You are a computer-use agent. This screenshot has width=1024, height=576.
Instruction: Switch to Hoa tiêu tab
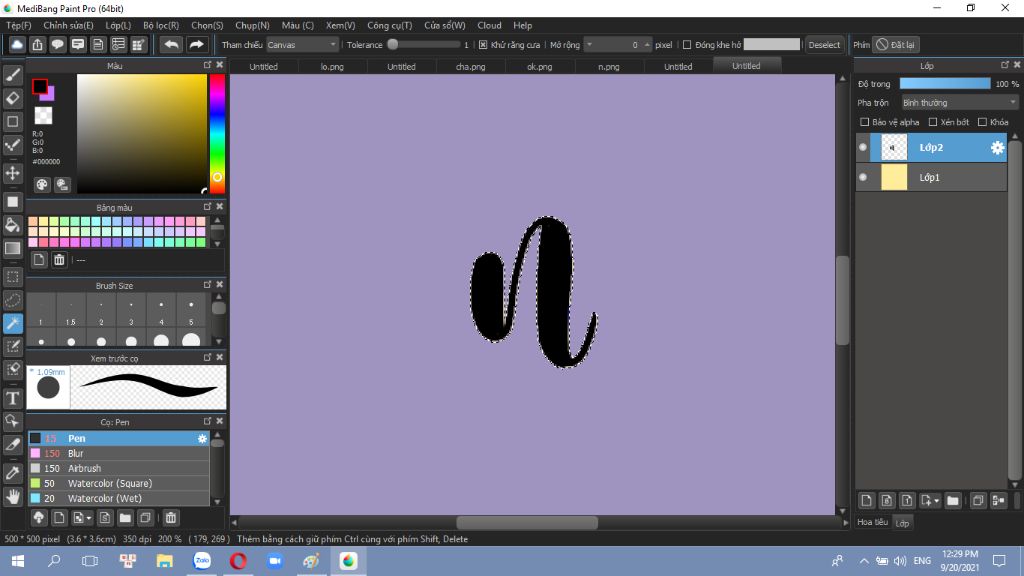(872, 522)
